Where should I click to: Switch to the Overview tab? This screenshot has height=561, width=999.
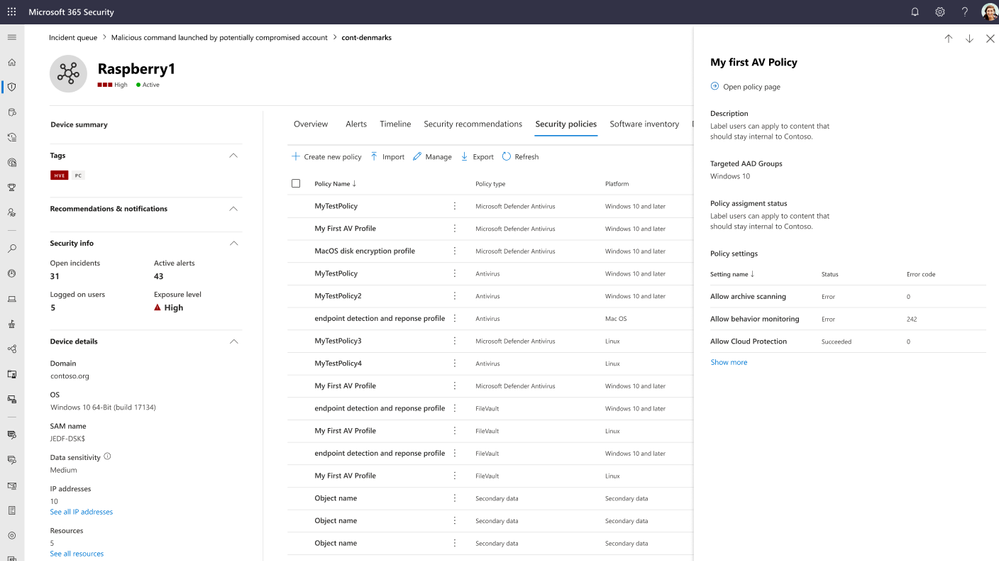tap(310, 124)
